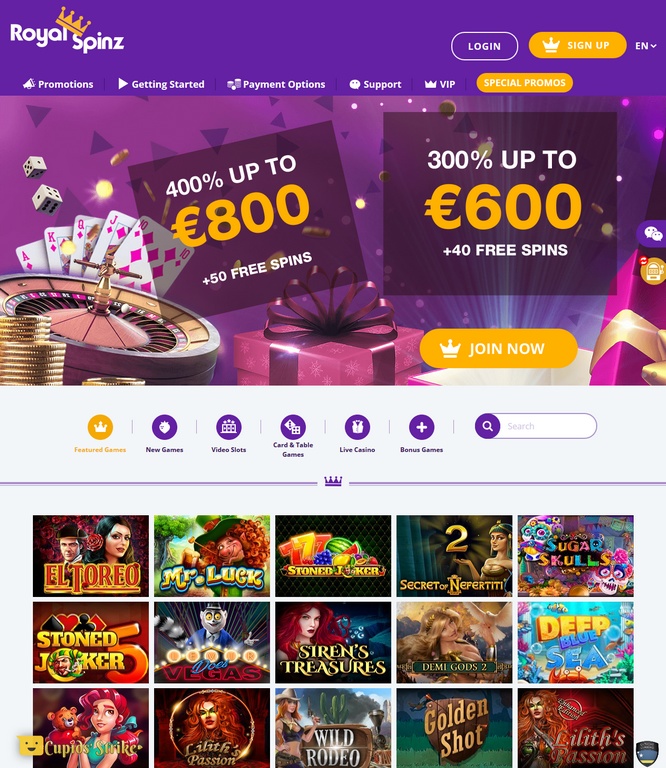Click the SIGN UP button
This screenshot has height=768, width=666.
pyautogui.click(x=577, y=45)
